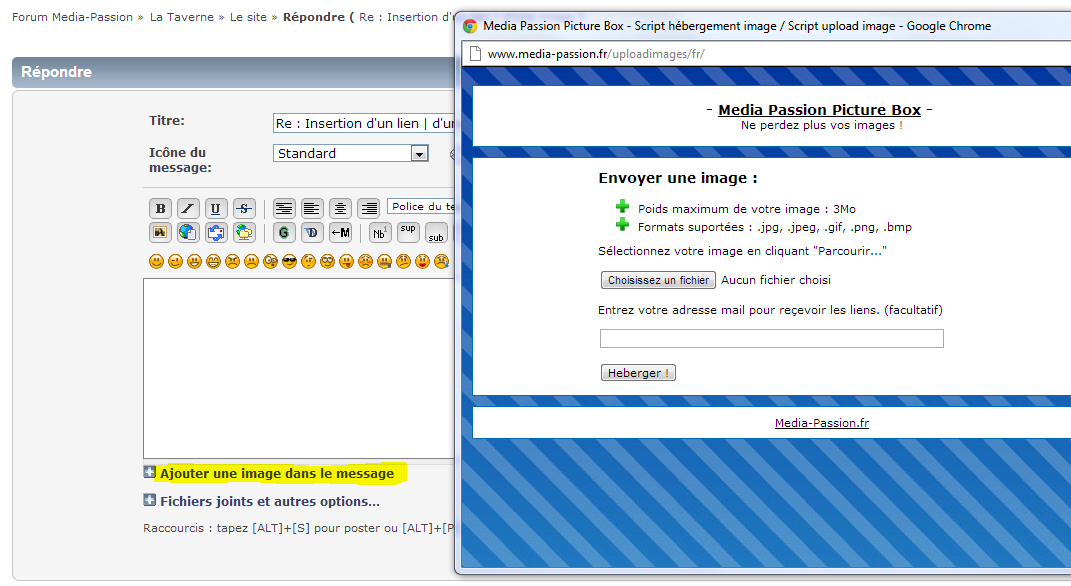Apply shadow effect with the D button
1071x586 pixels.
click(312, 232)
